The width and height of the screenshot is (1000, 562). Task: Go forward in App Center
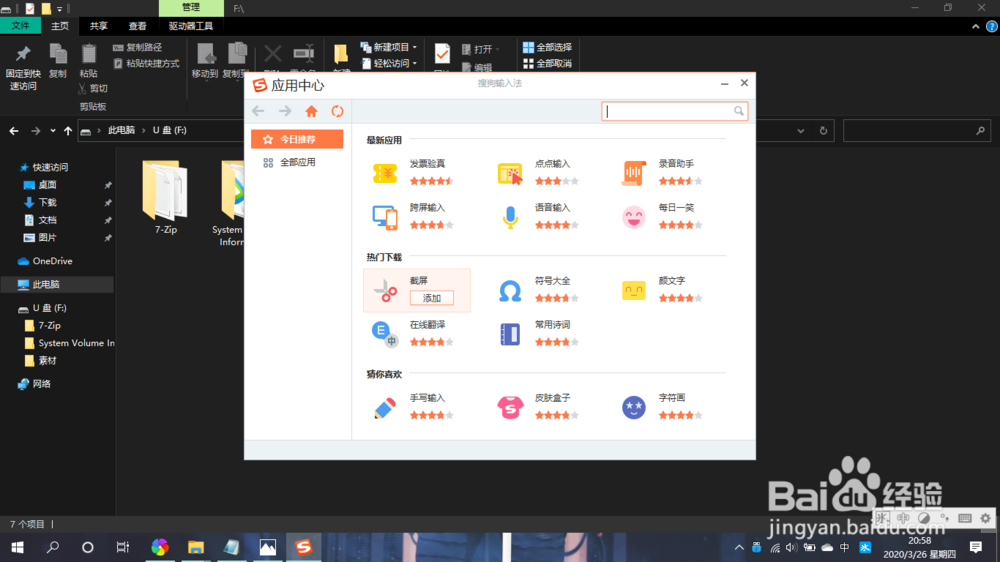point(285,111)
